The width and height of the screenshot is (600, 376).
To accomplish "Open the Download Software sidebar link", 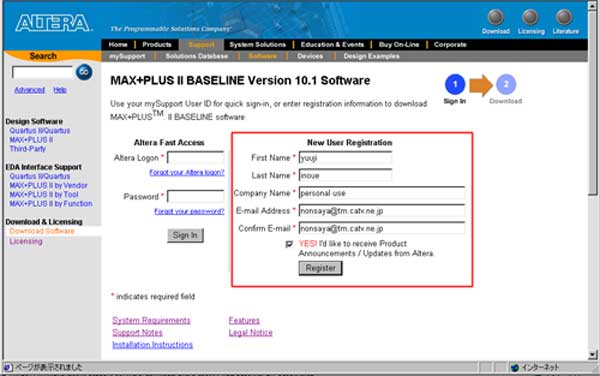I will (42, 231).
